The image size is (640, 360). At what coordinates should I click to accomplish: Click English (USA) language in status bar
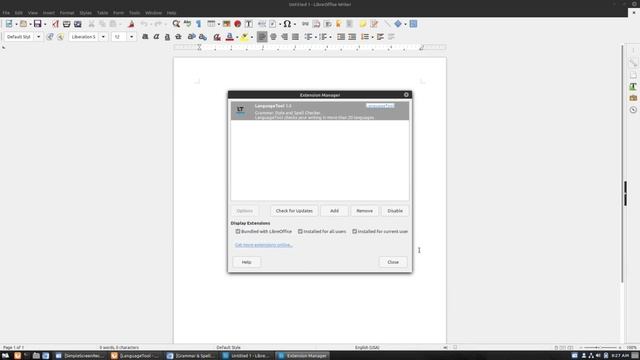367,347
